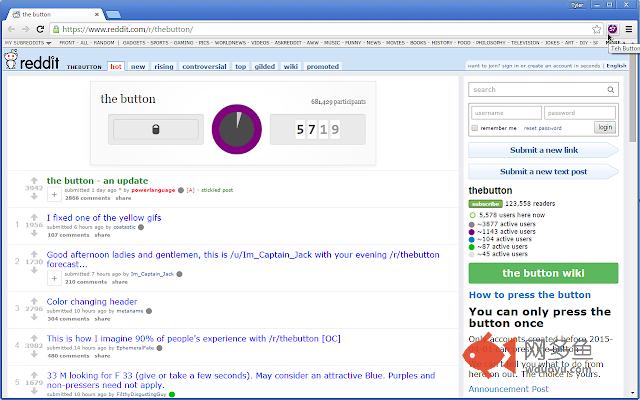Open the 'Color changing header' post title
This screenshot has height=400, width=640.
[x=92, y=302]
